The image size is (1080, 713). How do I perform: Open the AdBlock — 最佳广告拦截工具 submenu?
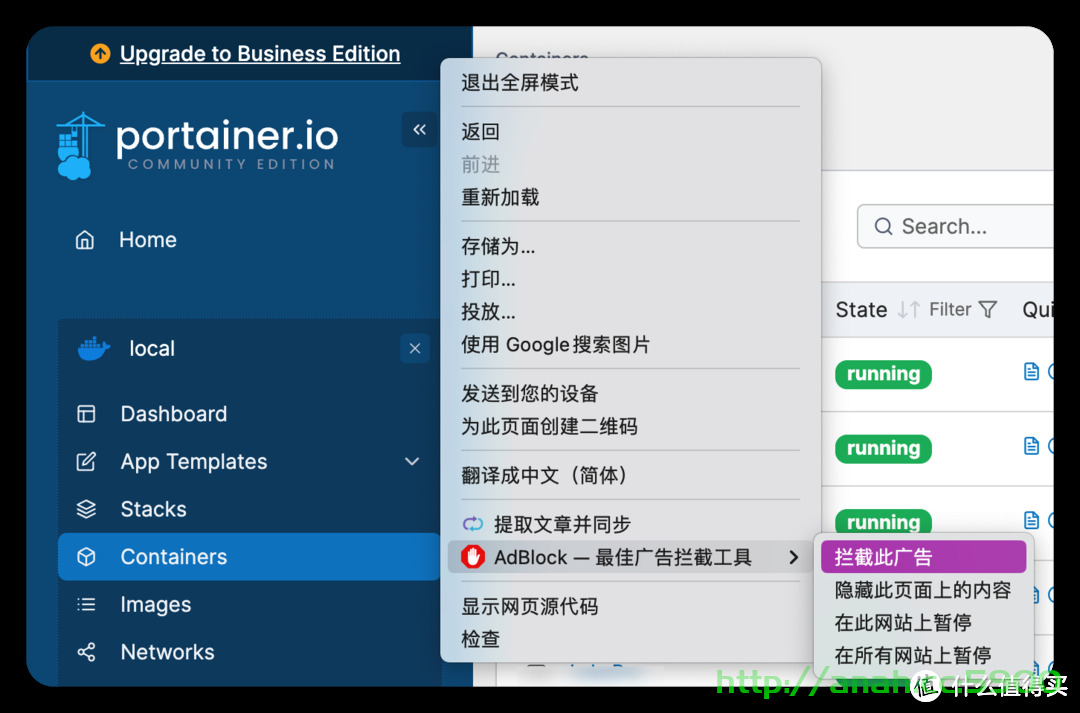click(630, 557)
